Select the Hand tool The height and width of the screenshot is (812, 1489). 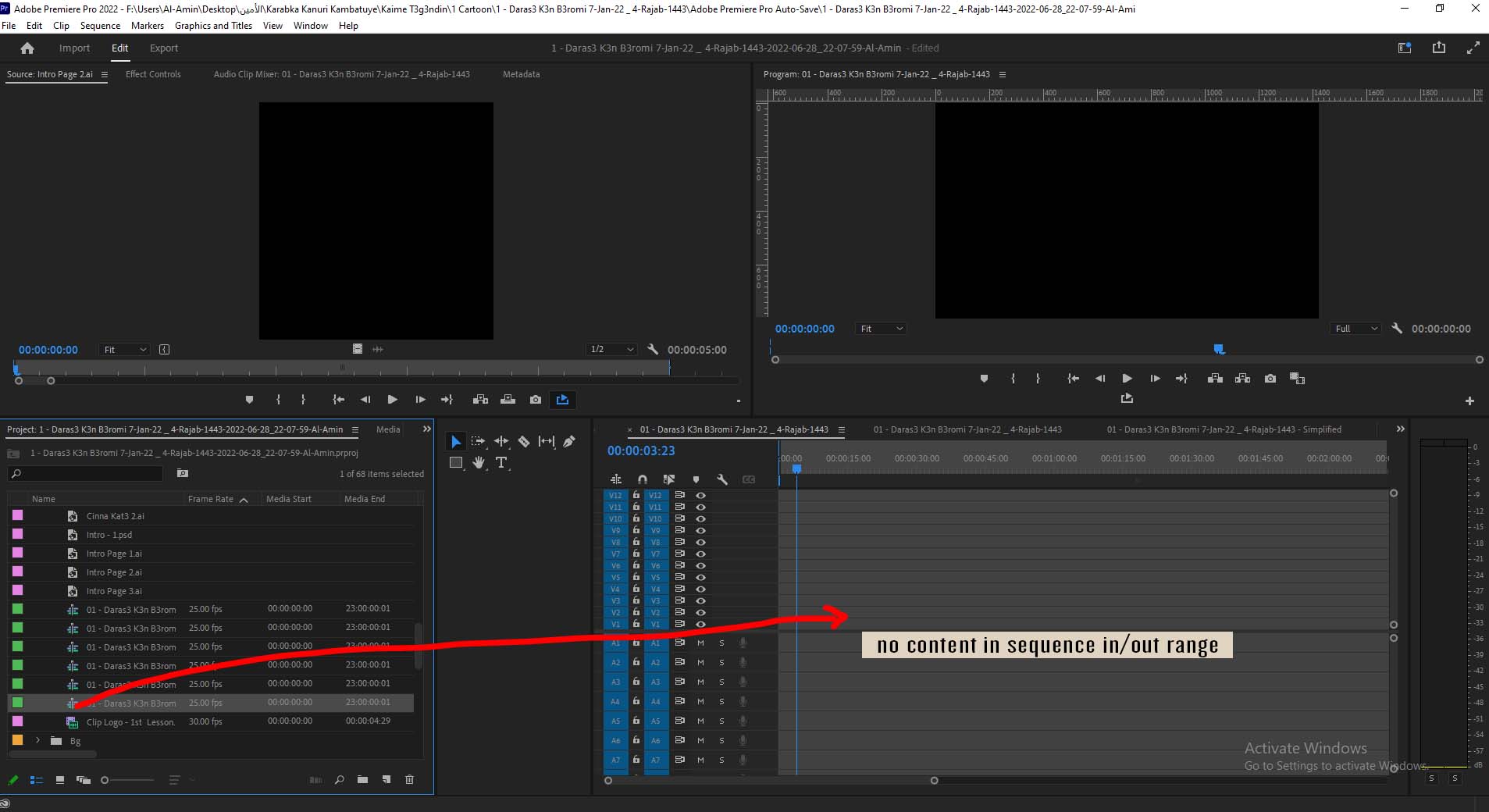pos(479,463)
